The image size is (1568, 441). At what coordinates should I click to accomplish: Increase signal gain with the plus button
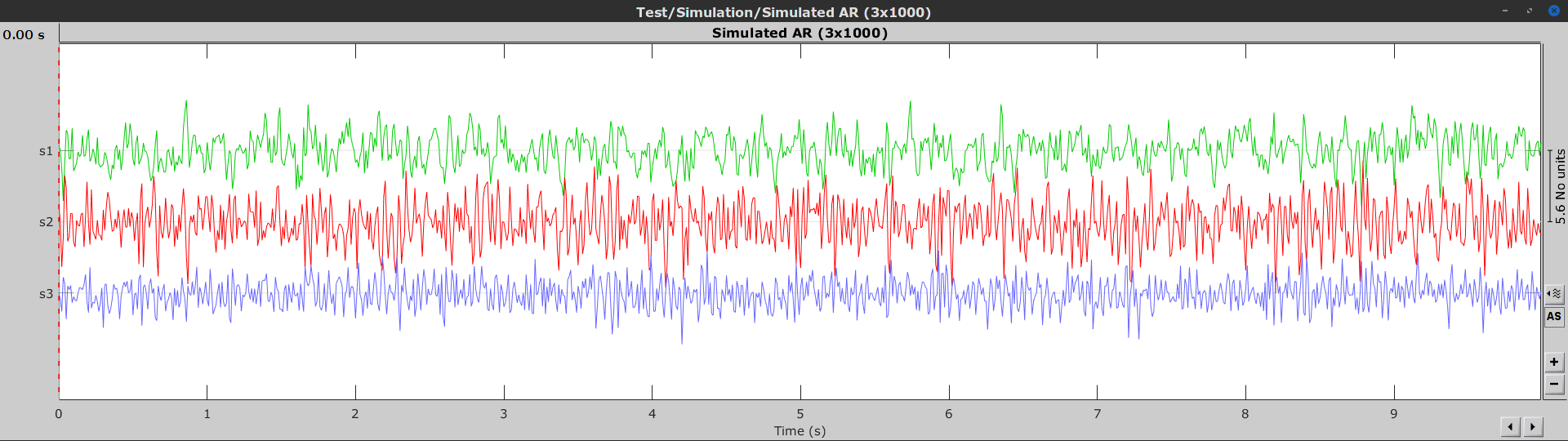(x=1554, y=362)
